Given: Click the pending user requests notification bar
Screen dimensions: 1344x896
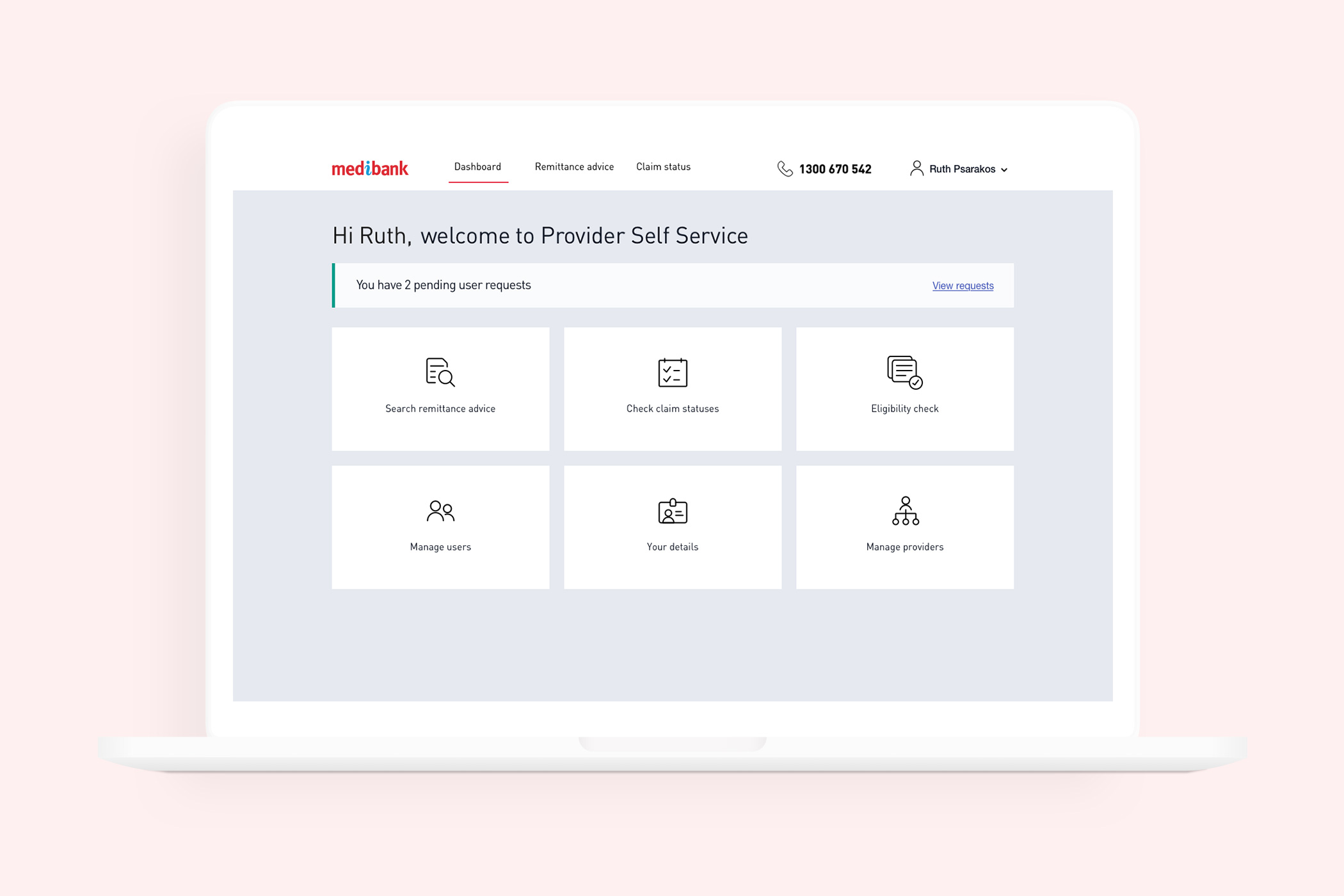Looking at the screenshot, I should point(672,285).
